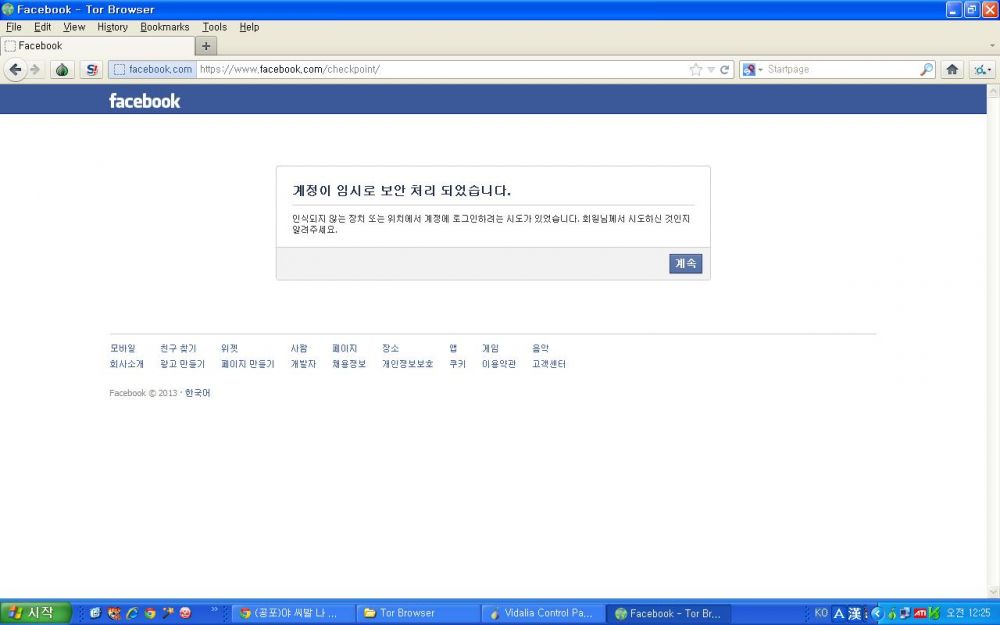
Task: Click the facebook logo in header
Action: 145,101
